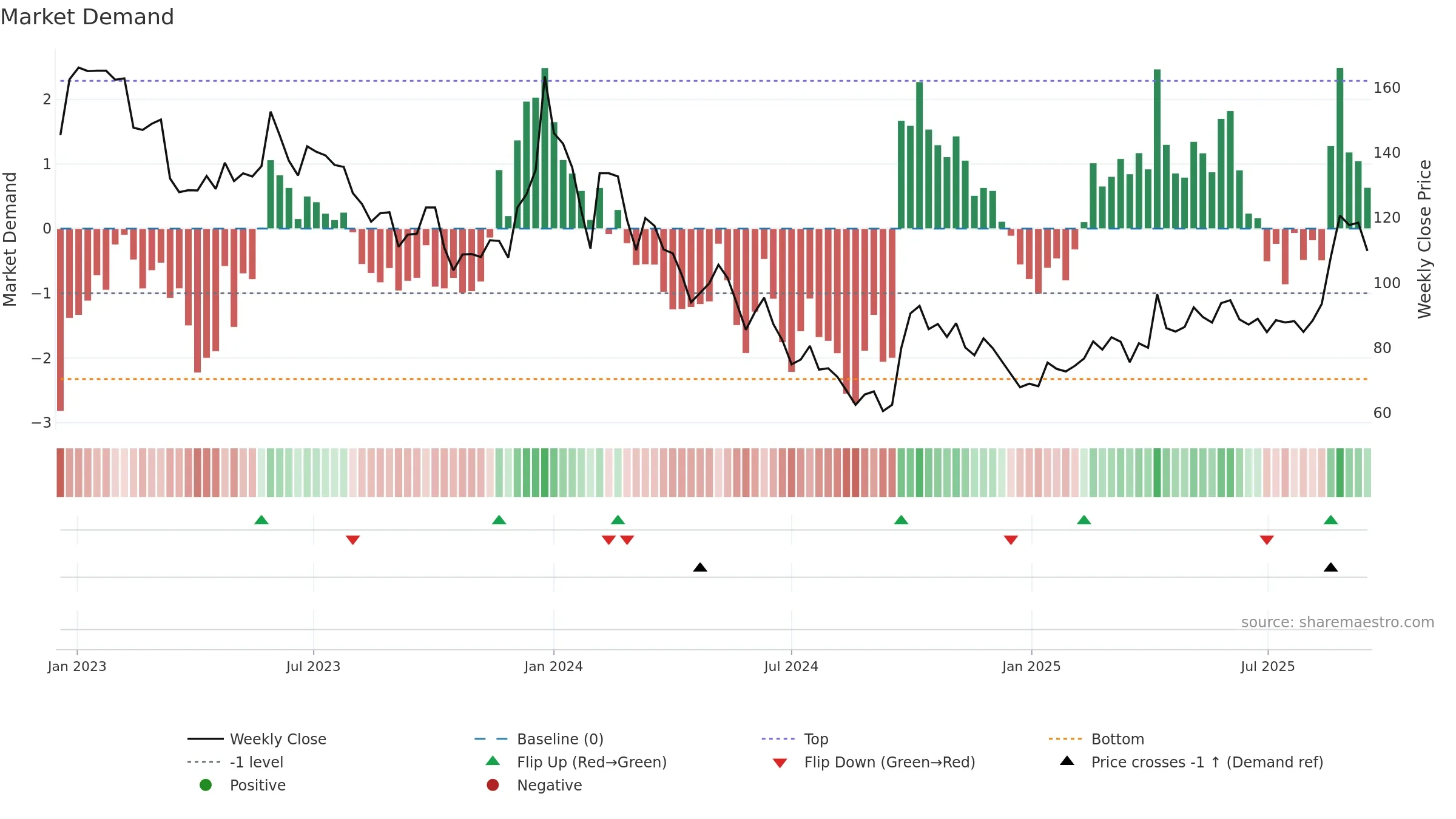Click the purple dotted Top line sample in legend

pyautogui.click(x=778, y=739)
